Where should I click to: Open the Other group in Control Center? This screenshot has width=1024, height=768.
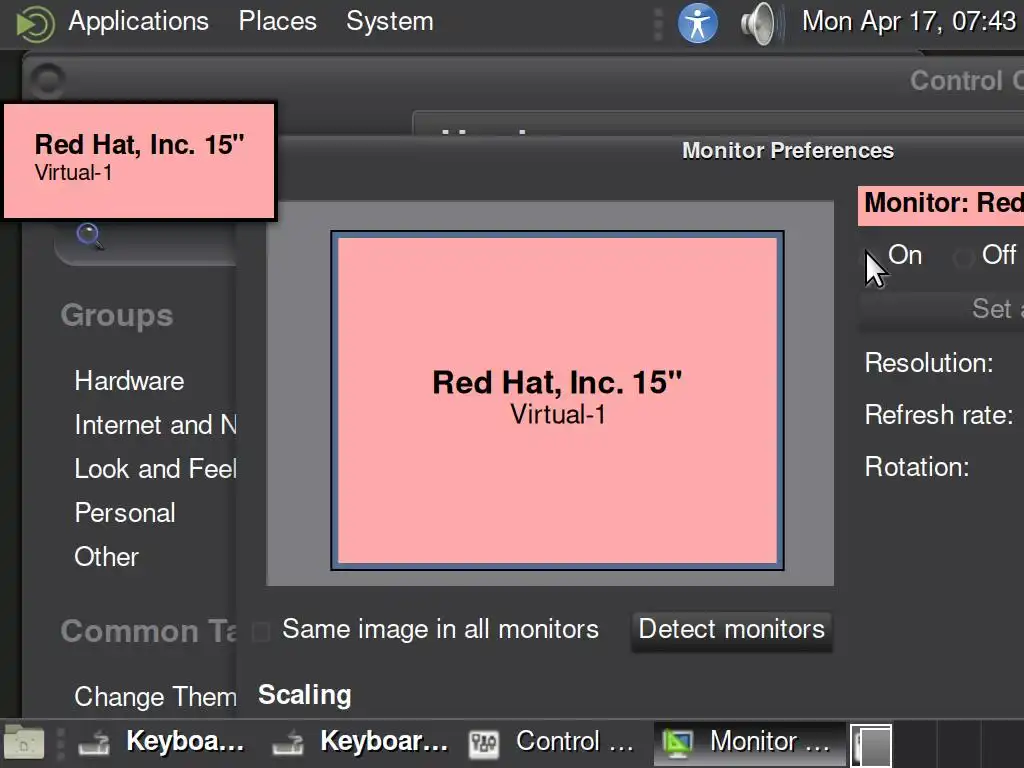[106, 556]
